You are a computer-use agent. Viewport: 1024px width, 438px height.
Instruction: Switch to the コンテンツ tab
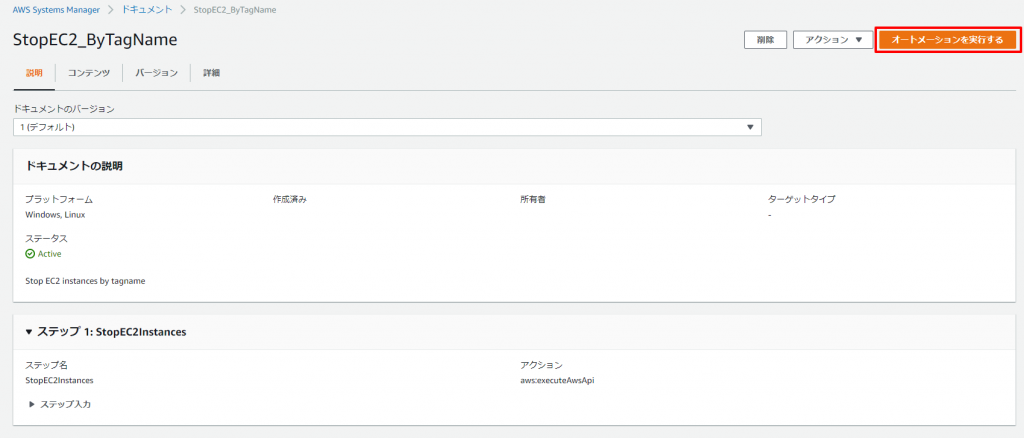89,73
